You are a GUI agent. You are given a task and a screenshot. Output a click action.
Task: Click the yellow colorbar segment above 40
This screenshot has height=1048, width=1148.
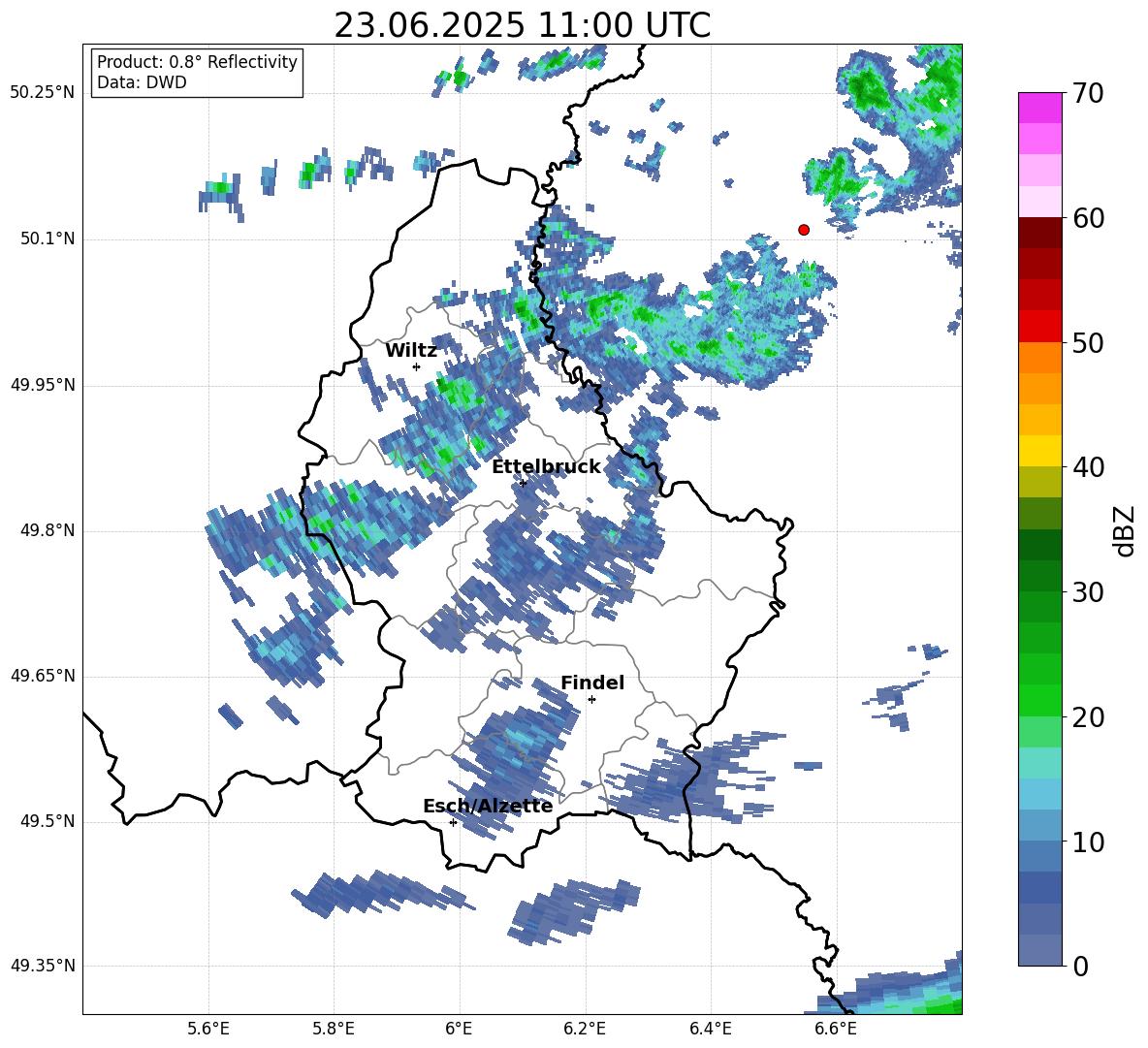[x=1039, y=451]
